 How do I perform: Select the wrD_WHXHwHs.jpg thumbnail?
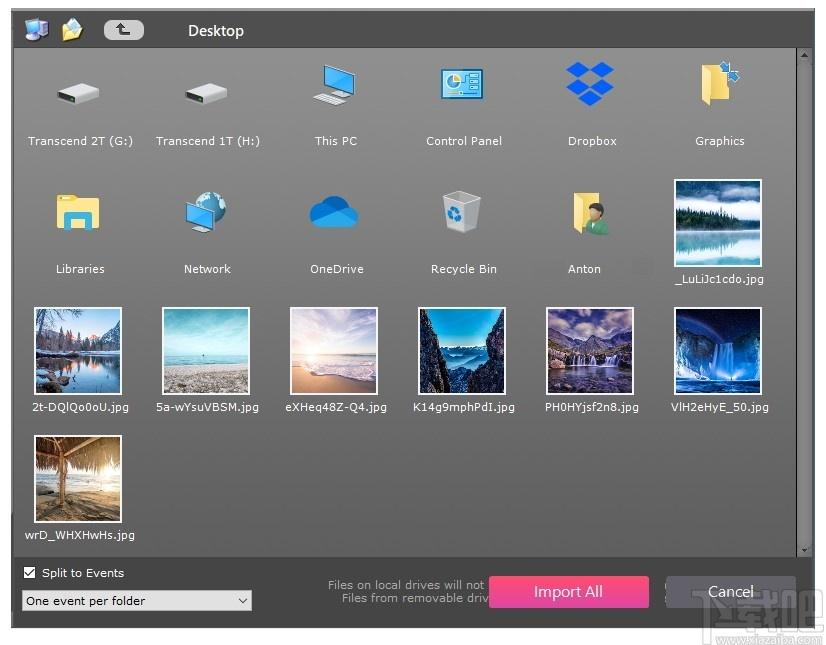(78, 479)
